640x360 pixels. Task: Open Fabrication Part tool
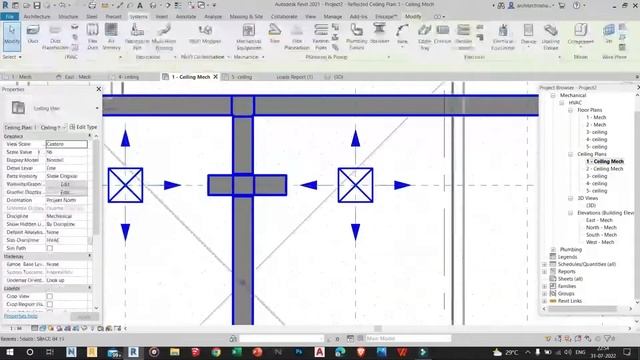[x=137, y=37]
